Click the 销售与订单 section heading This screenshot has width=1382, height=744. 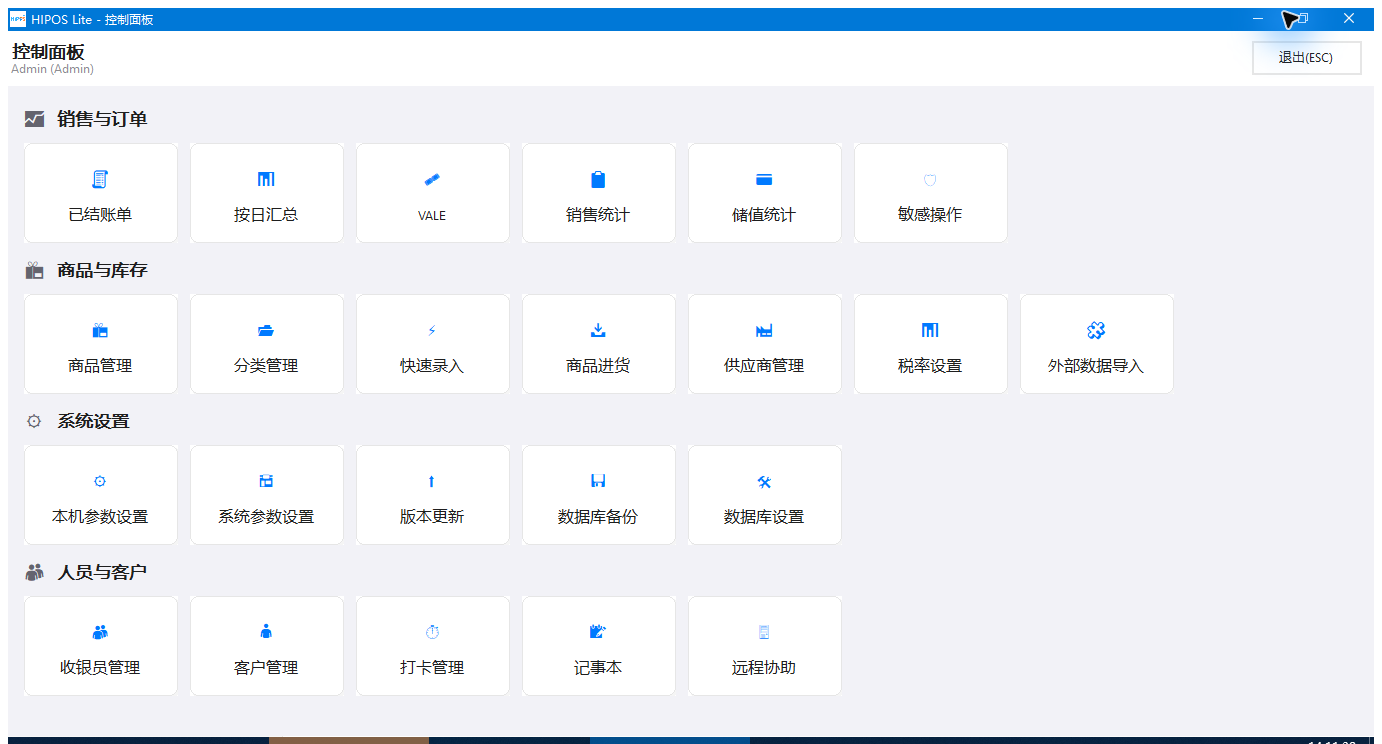pos(102,119)
